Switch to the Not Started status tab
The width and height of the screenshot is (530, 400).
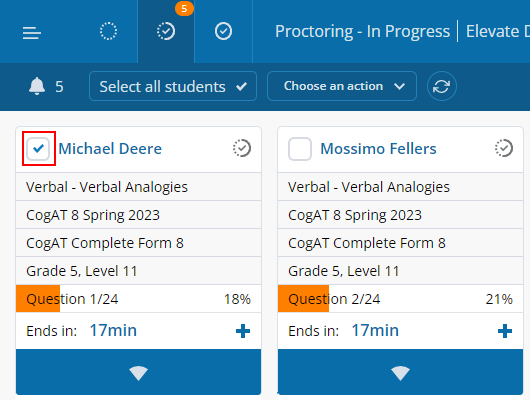[x=109, y=31]
